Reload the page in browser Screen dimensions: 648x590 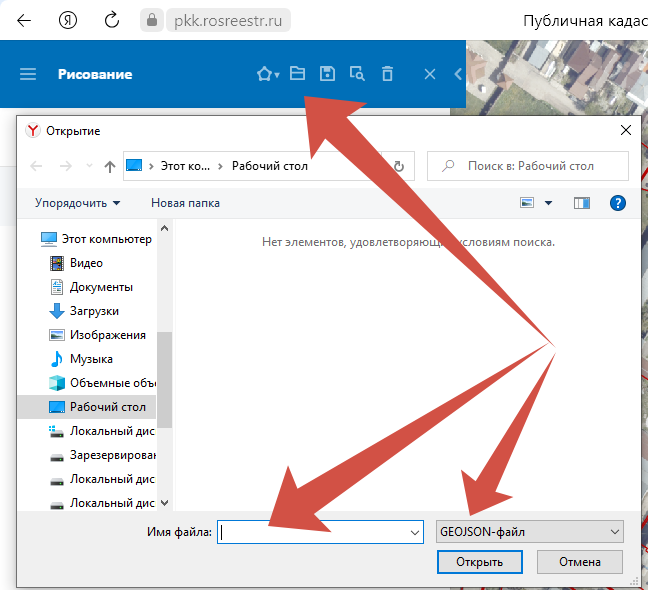[112, 19]
